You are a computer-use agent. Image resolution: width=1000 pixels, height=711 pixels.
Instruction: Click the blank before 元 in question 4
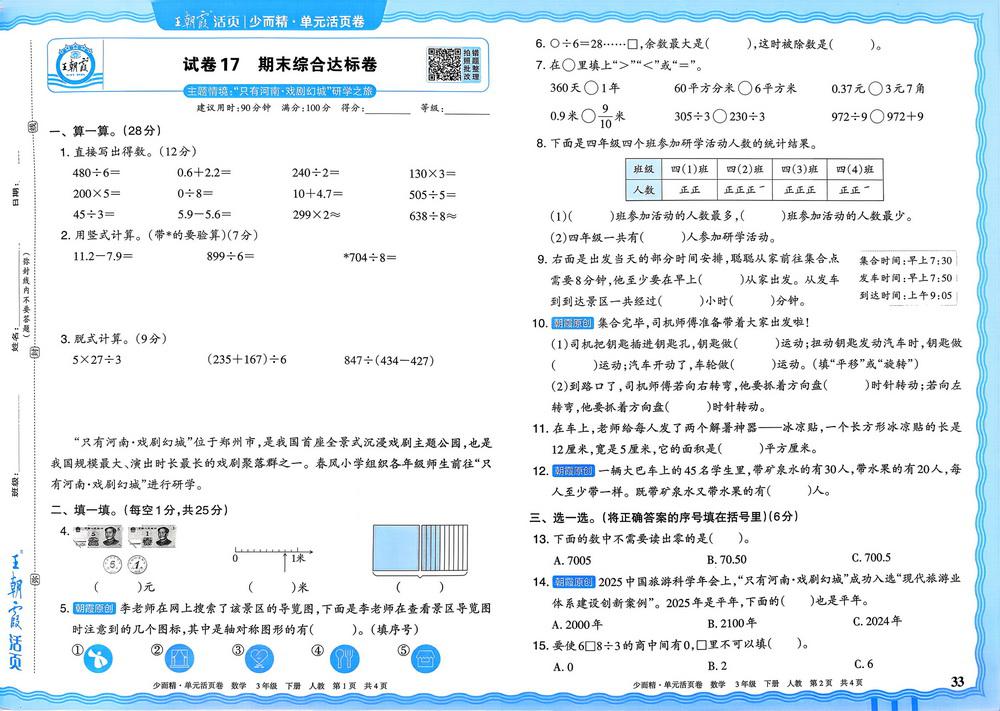point(119,586)
